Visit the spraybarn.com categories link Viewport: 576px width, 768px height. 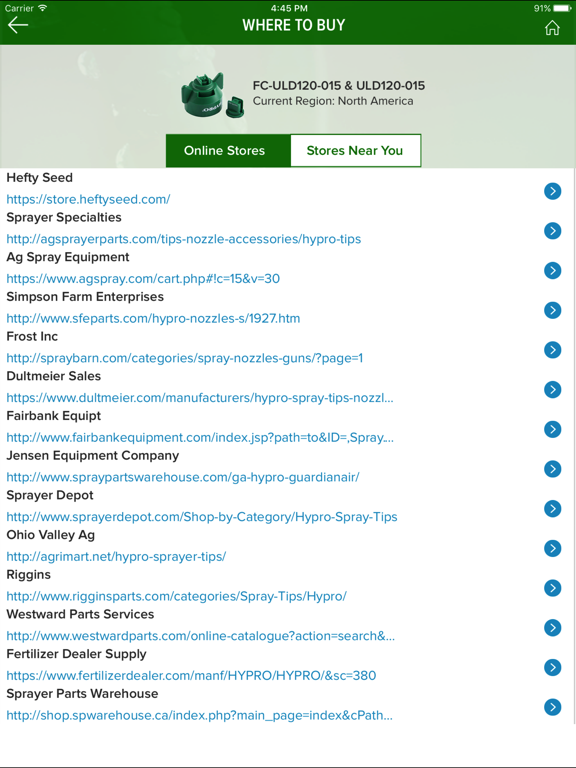pyautogui.click(x=185, y=358)
